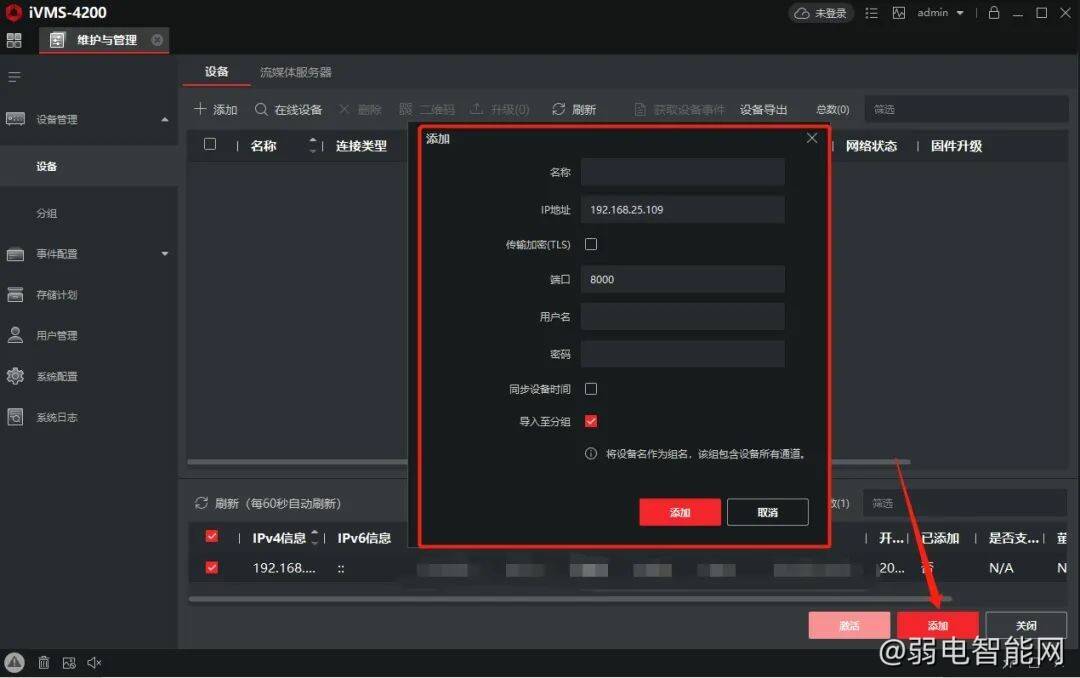The height and width of the screenshot is (678, 1080).
Task: Toggle the online devices header checkbox
Action: [212, 536]
